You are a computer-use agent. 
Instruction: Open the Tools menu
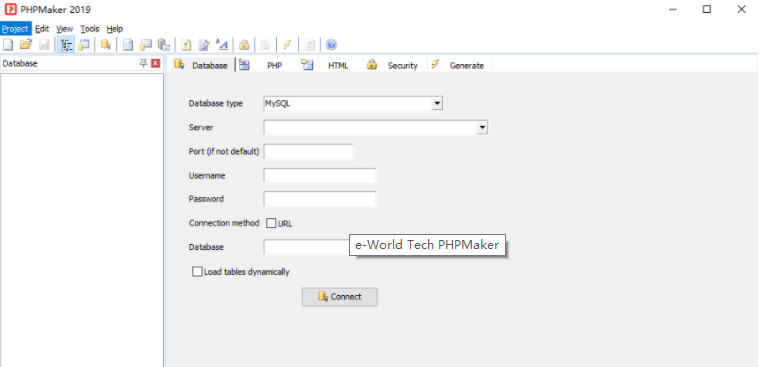(90, 29)
